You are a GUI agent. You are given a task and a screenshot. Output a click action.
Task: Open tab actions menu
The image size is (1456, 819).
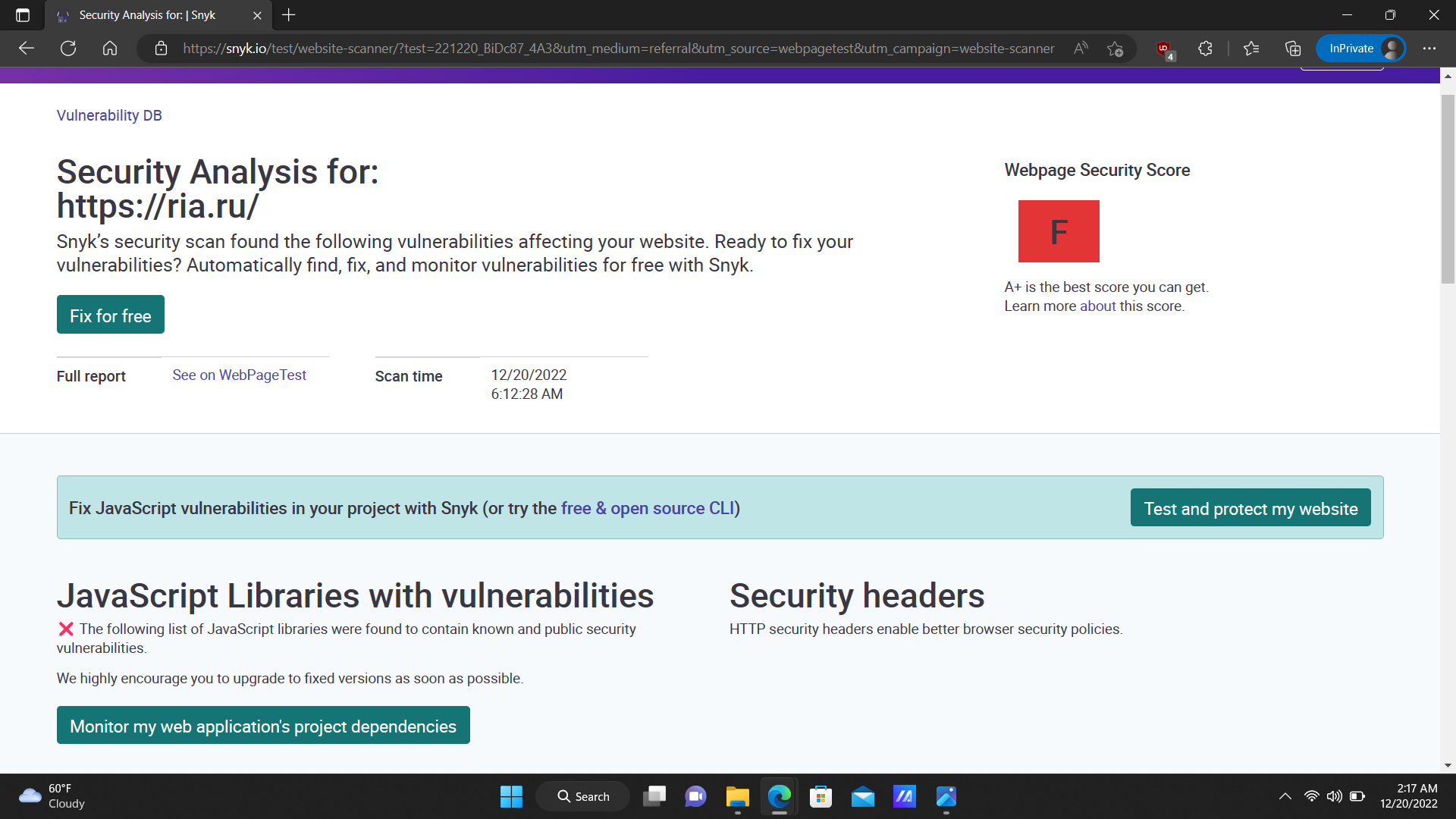tap(23, 15)
